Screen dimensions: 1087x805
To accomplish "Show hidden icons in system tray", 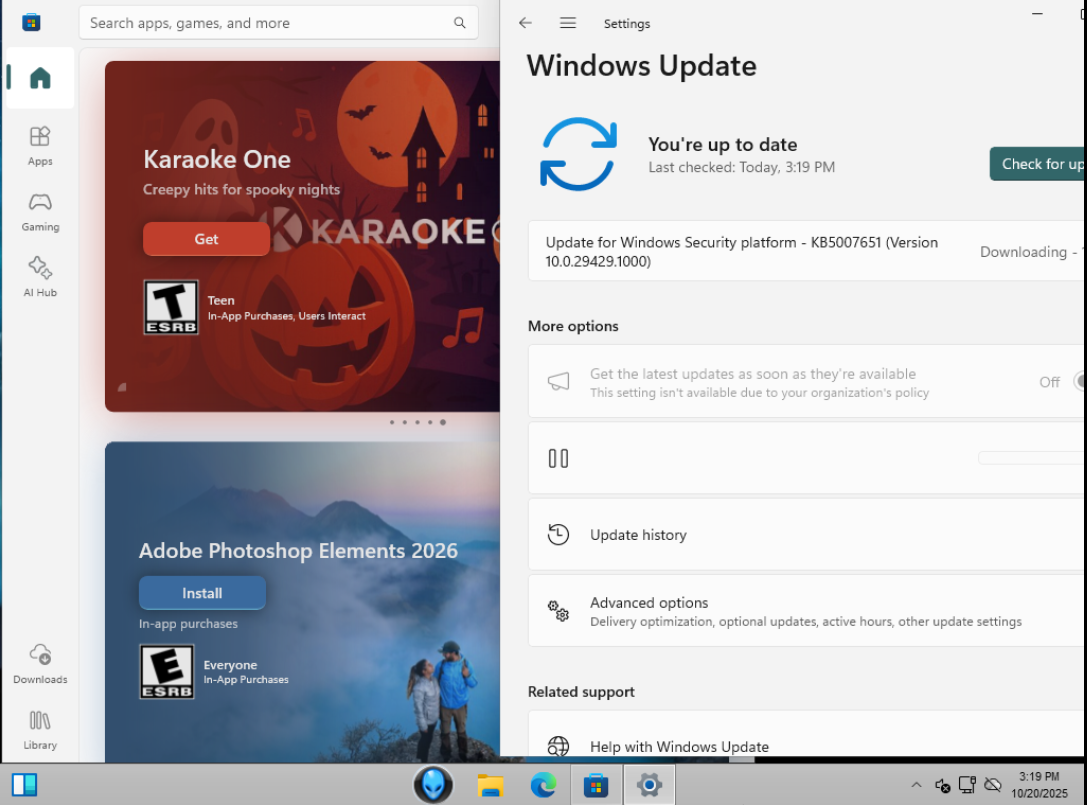I will click(916, 785).
